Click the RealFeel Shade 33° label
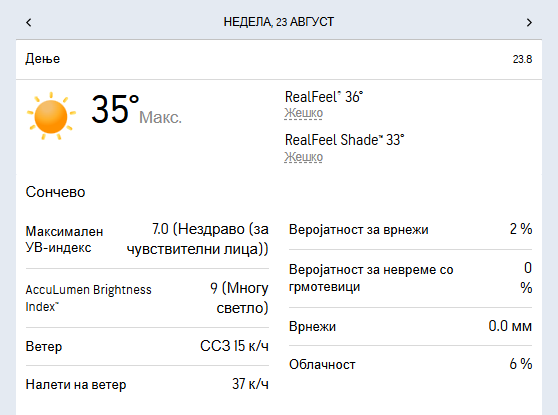The image size is (558, 415). (344, 140)
